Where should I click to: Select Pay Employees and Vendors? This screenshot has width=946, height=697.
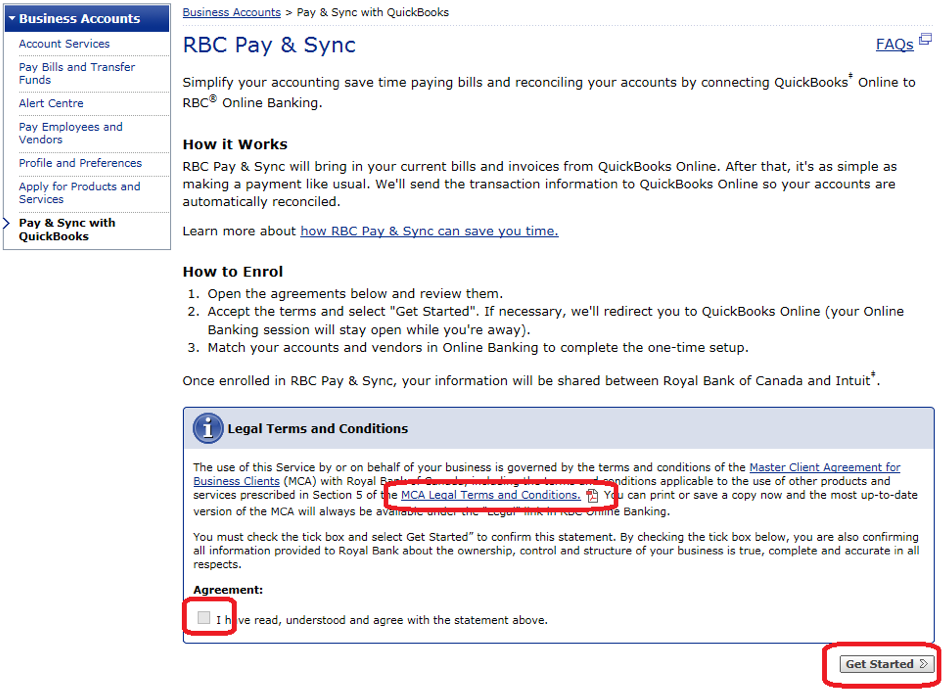pos(71,133)
